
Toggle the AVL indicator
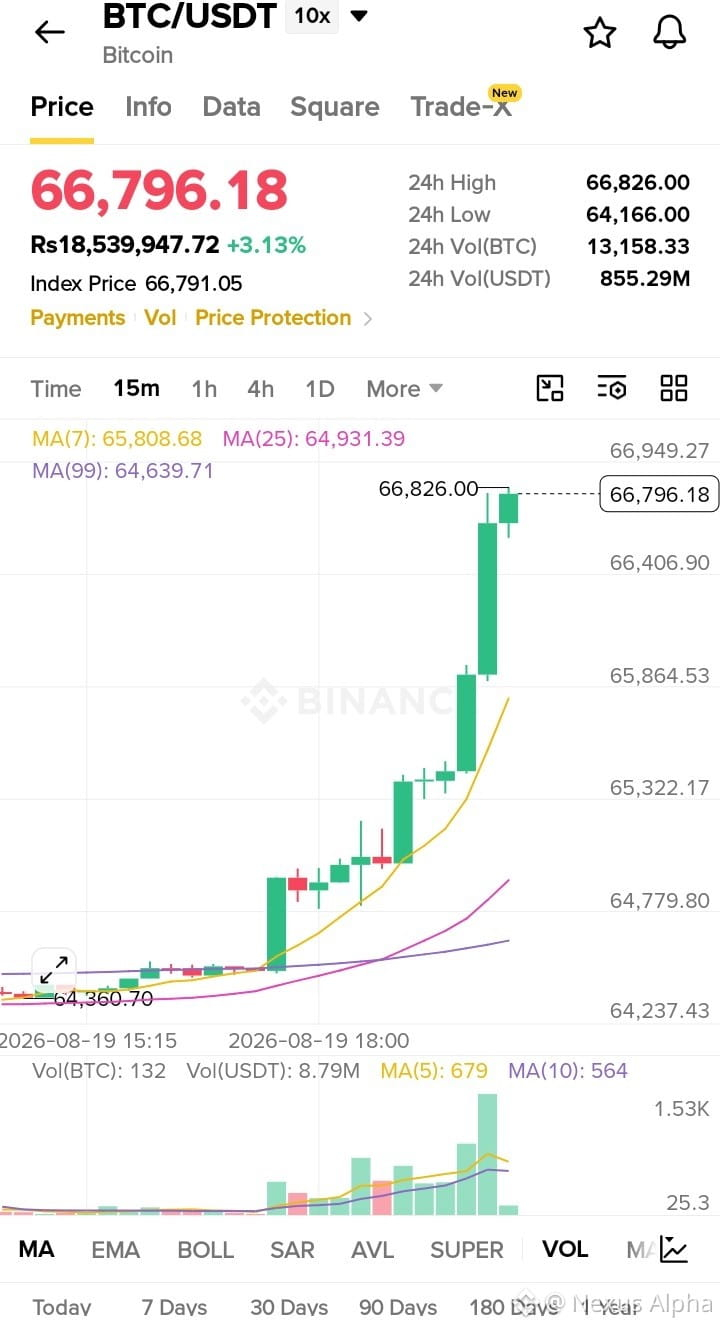coord(372,1250)
